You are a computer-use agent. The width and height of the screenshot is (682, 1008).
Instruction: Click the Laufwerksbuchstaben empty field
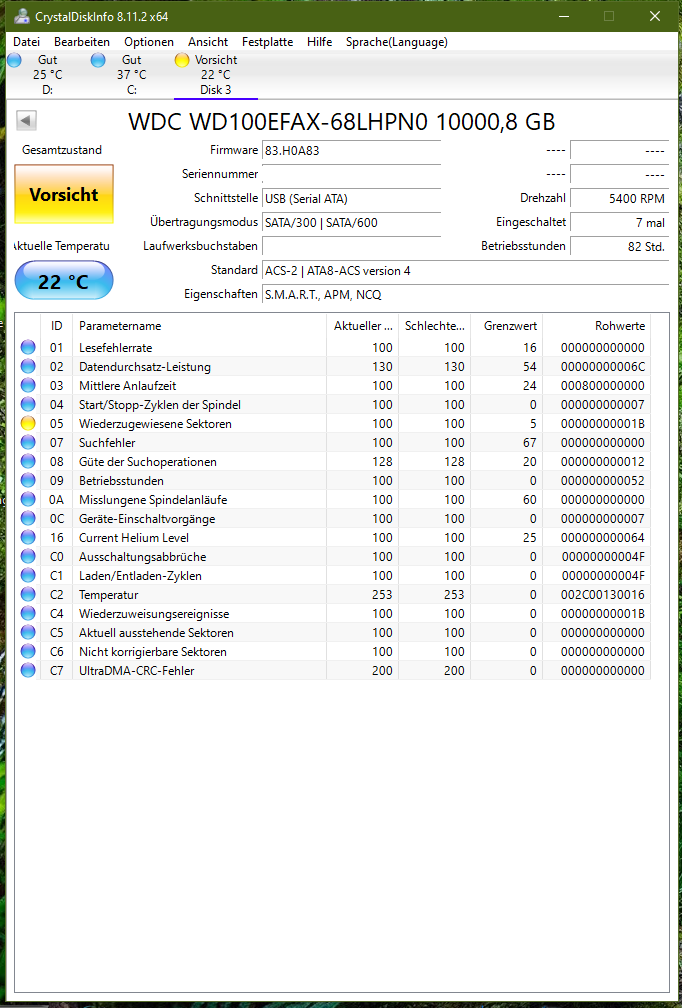[351, 246]
